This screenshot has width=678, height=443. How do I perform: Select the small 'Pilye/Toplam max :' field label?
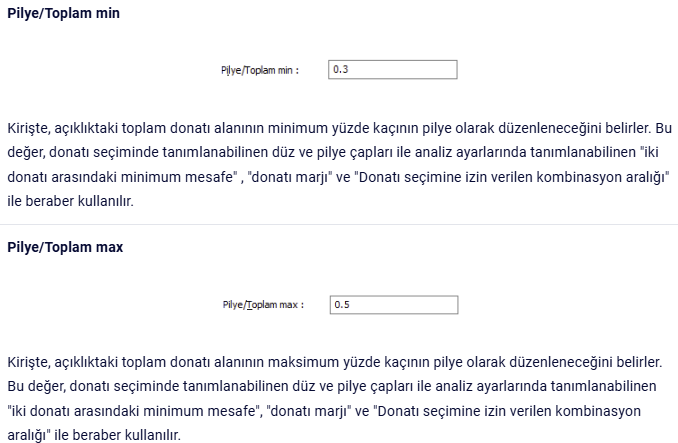(x=263, y=305)
